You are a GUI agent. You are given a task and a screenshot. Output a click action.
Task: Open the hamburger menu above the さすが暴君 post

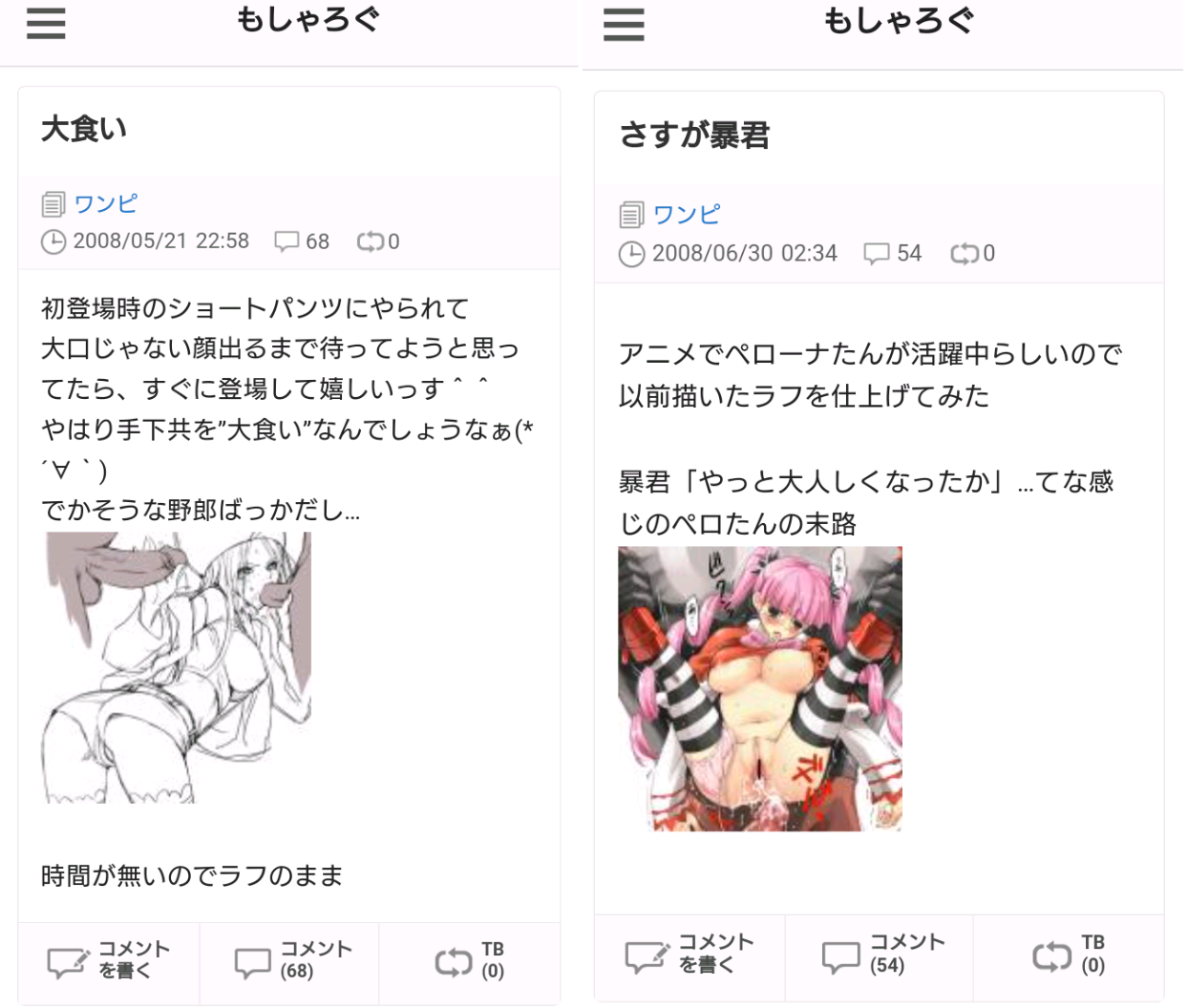tap(624, 25)
